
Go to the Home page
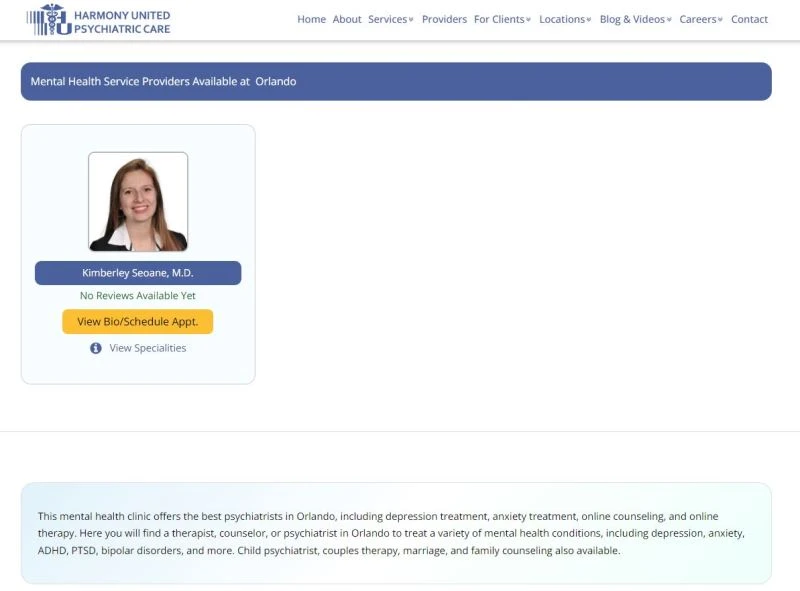(311, 19)
